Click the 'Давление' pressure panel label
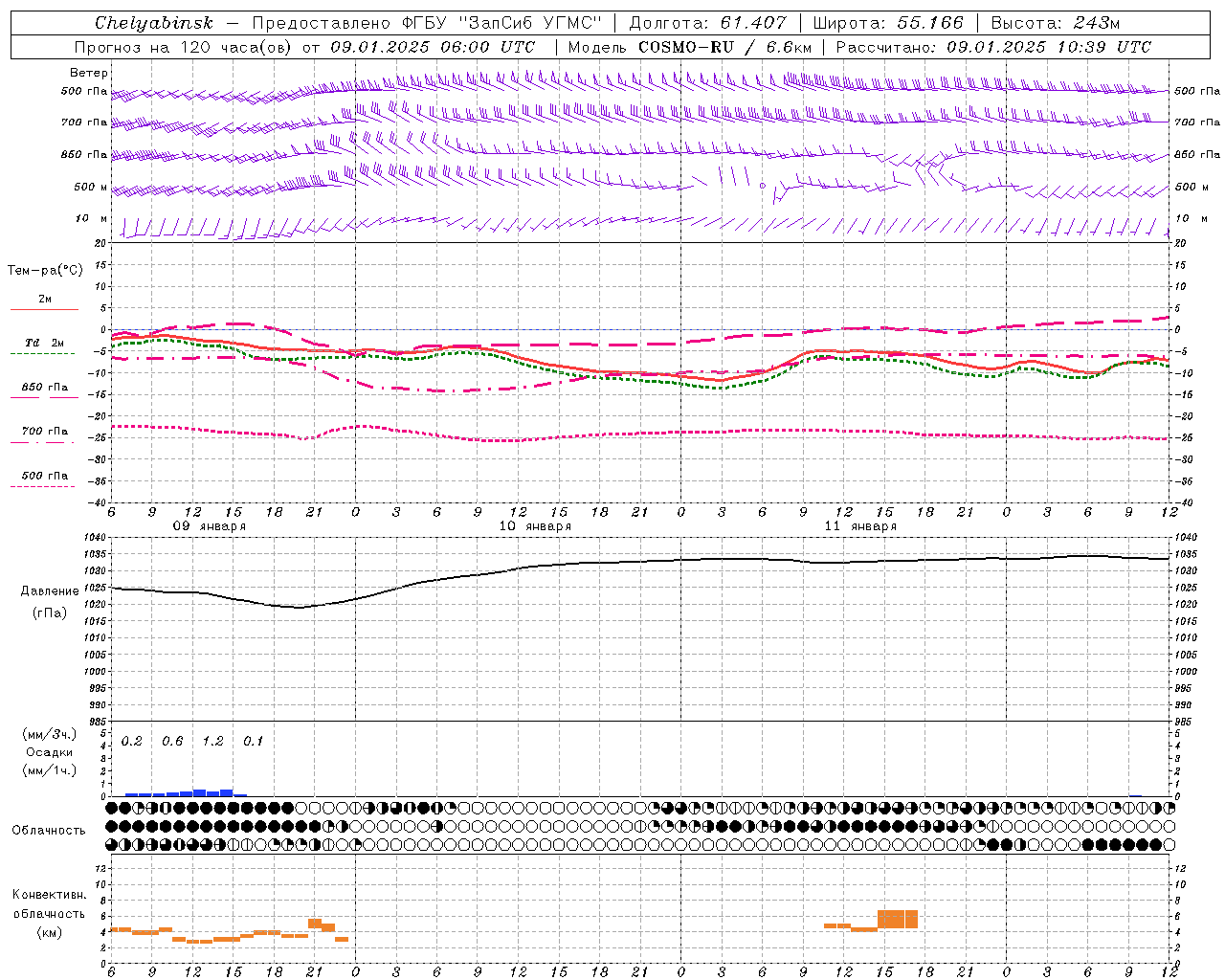This screenshot has width=1225, height=980. pos(50,591)
